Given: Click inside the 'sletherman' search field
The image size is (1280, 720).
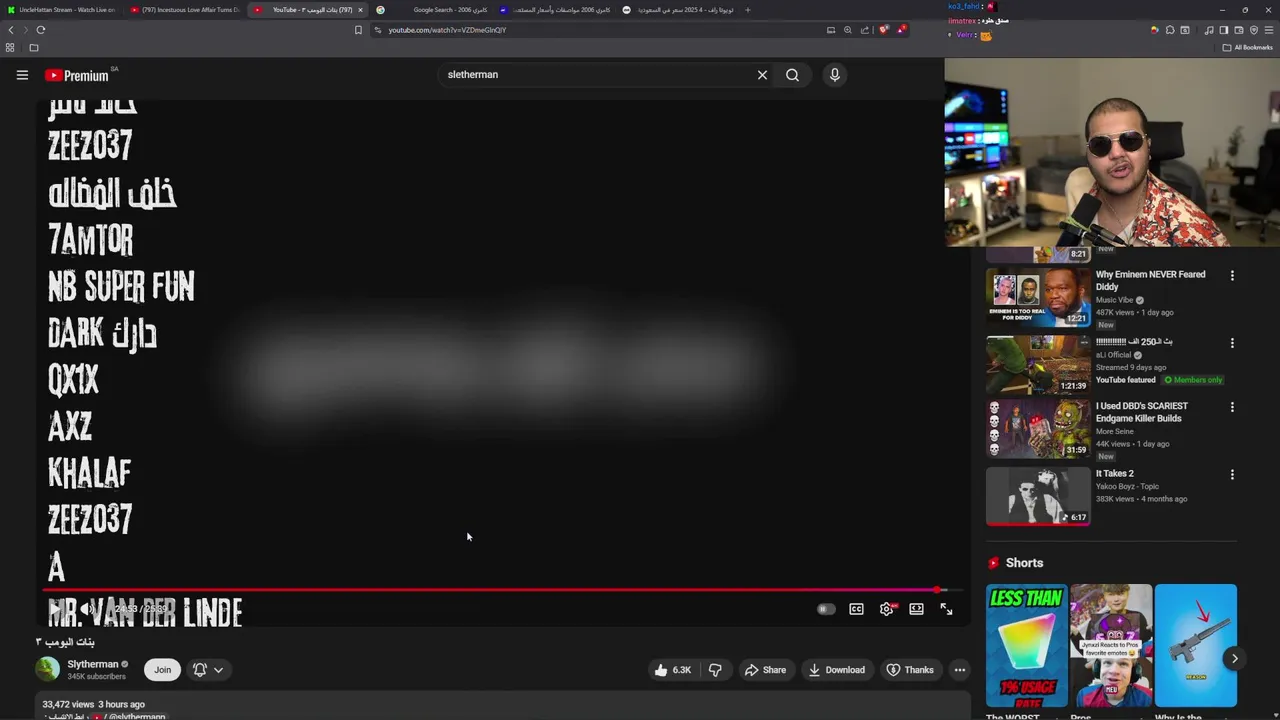Looking at the screenshot, I should pos(595,75).
